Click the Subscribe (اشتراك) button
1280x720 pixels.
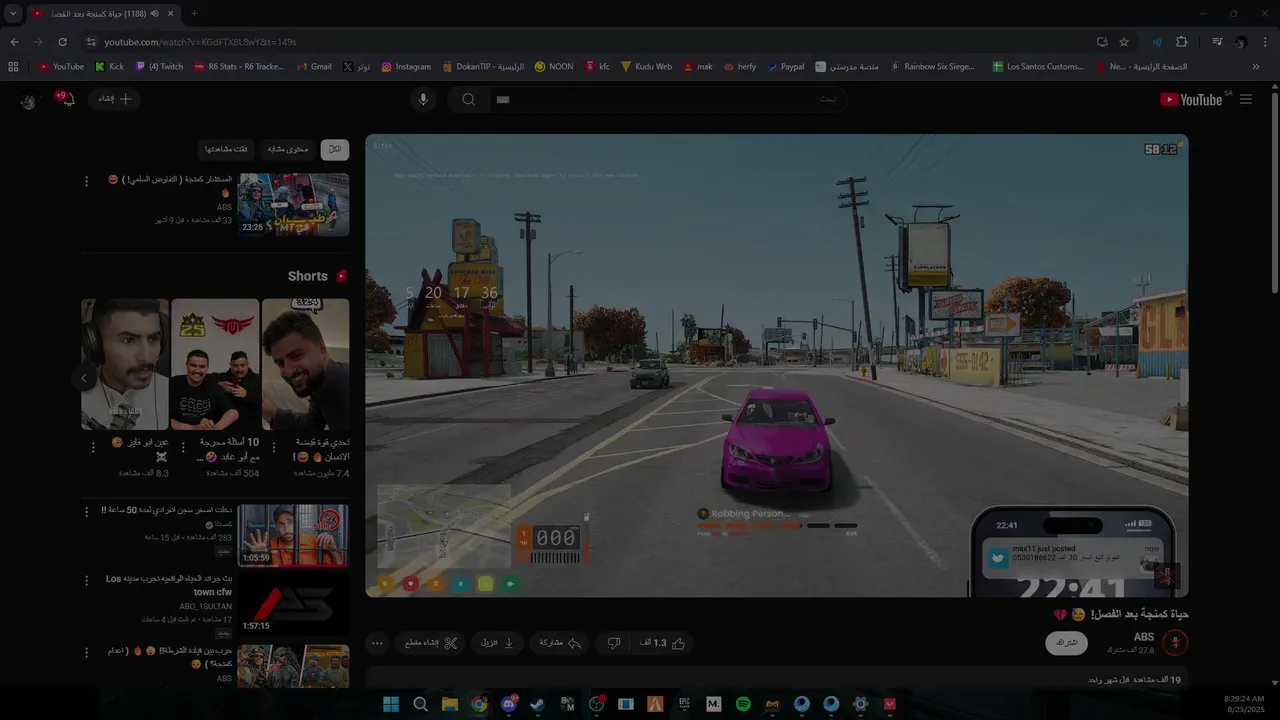click(x=1067, y=643)
